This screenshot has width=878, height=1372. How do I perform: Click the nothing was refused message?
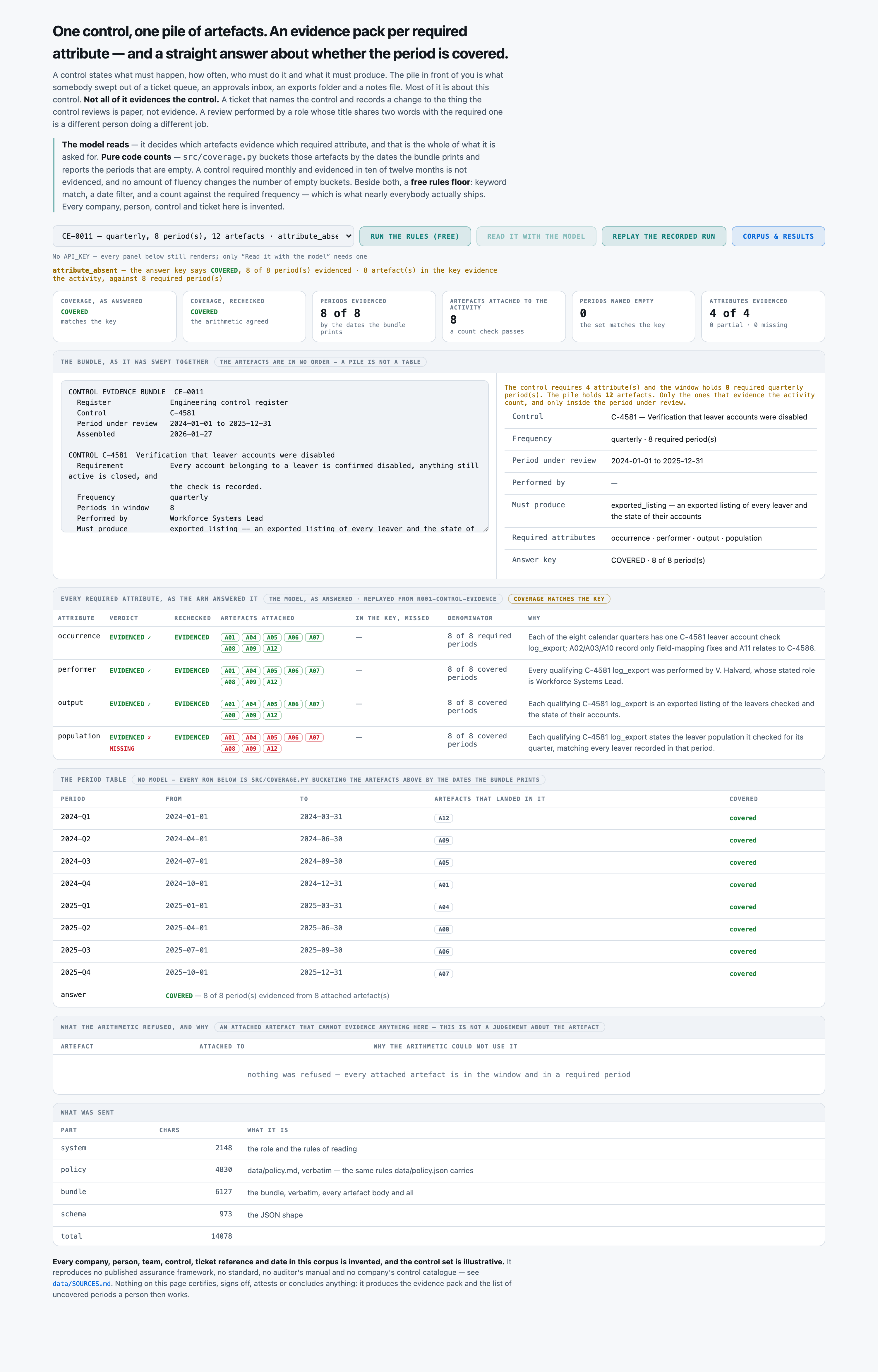click(439, 1074)
